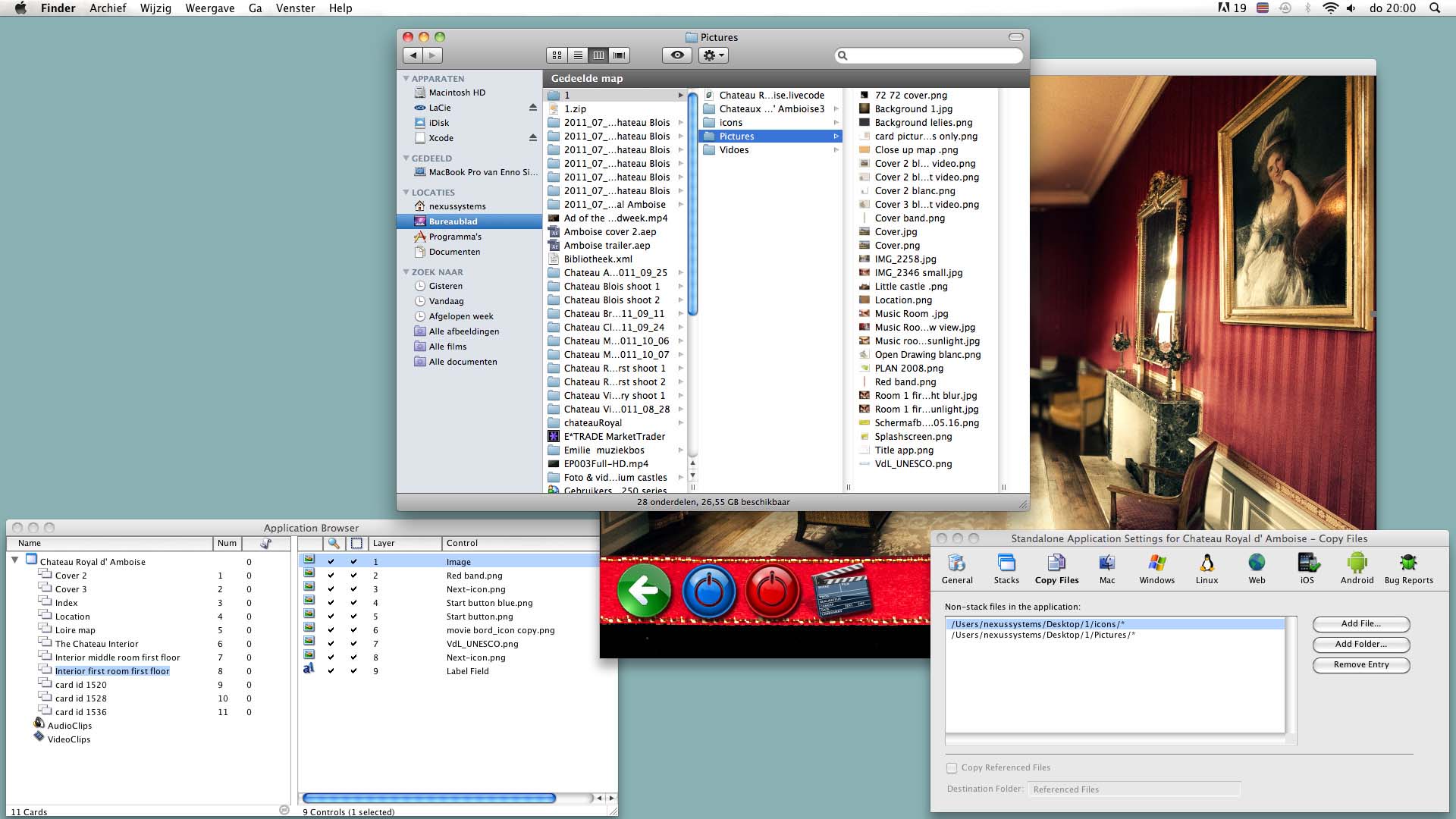The height and width of the screenshot is (819, 1456).
Task: Enable Copy Referenced Files checkbox
Action: [952, 768]
